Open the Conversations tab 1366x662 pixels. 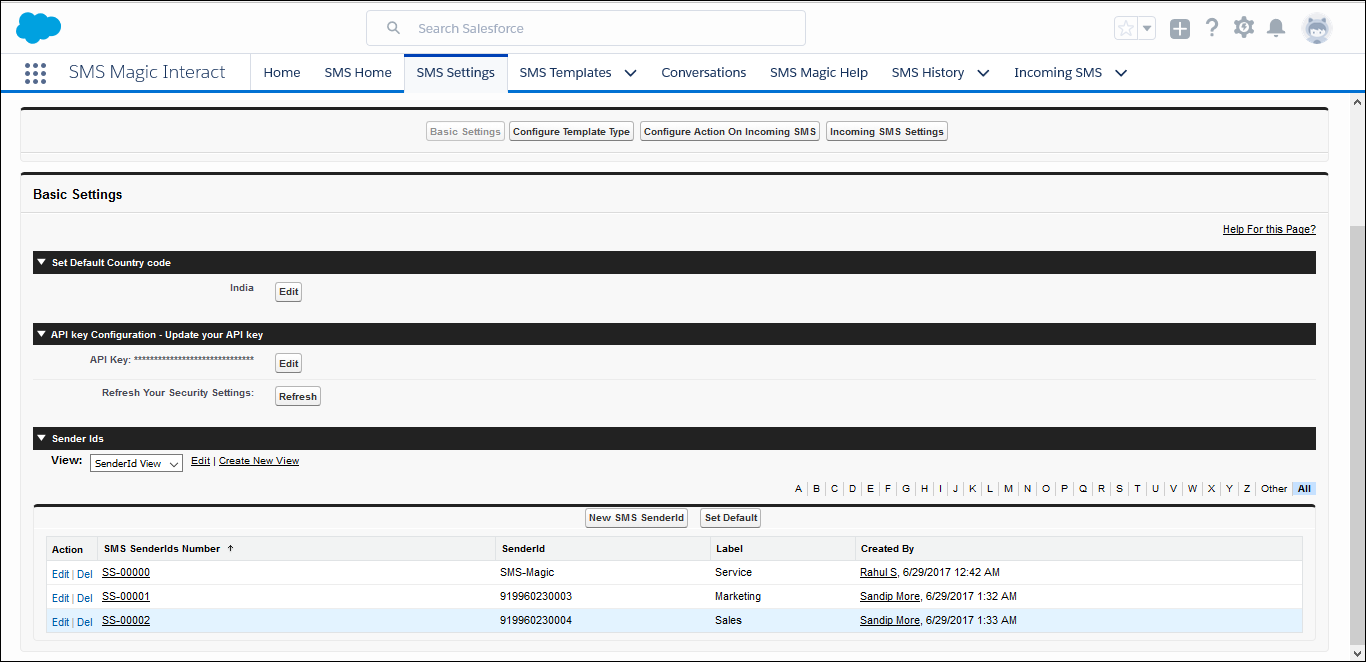pos(704,73)
